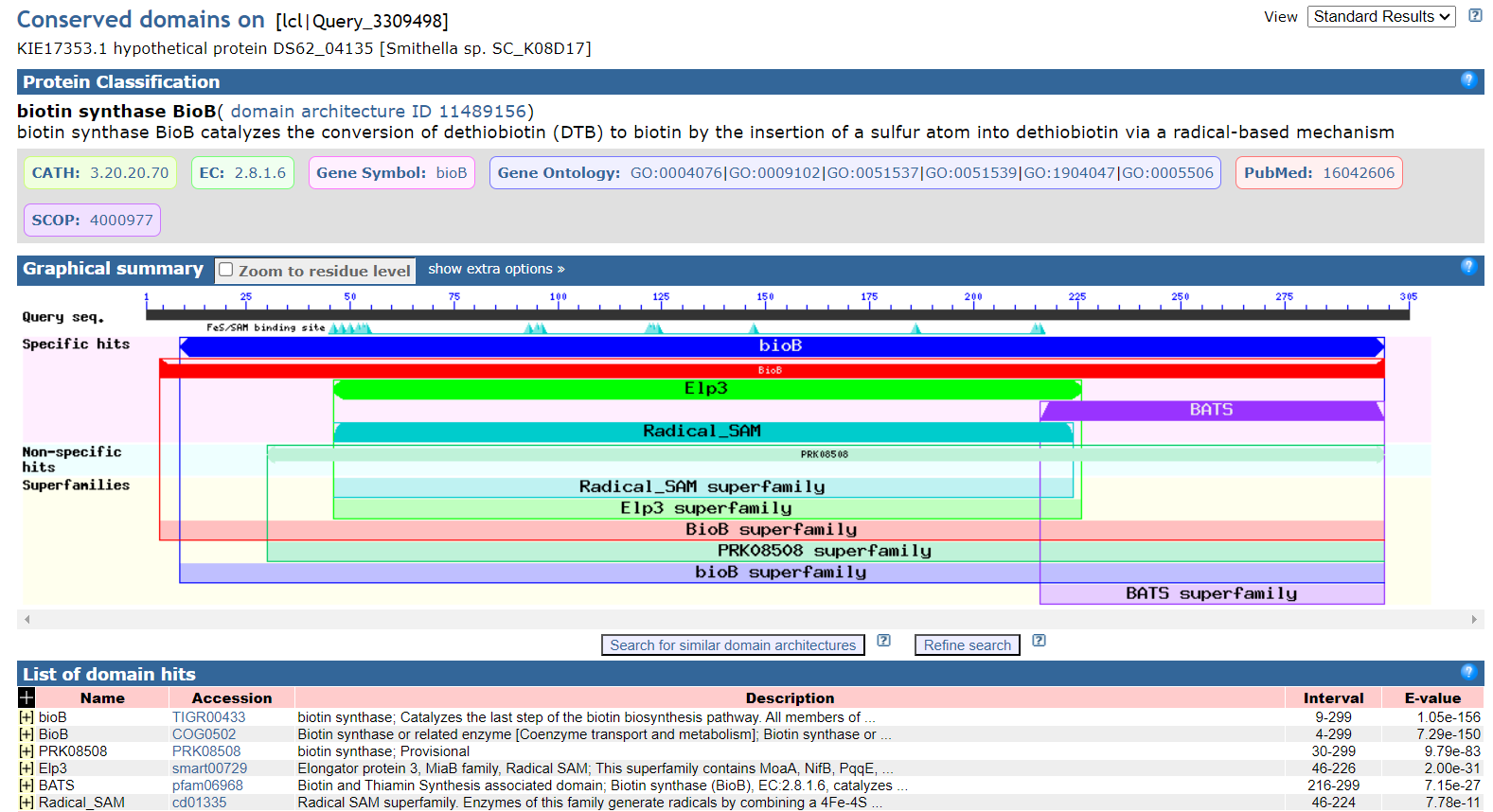Expand the bioB TIGR00433 hit row
This screenshot has height=812, width=1493.
pos(27,717)
